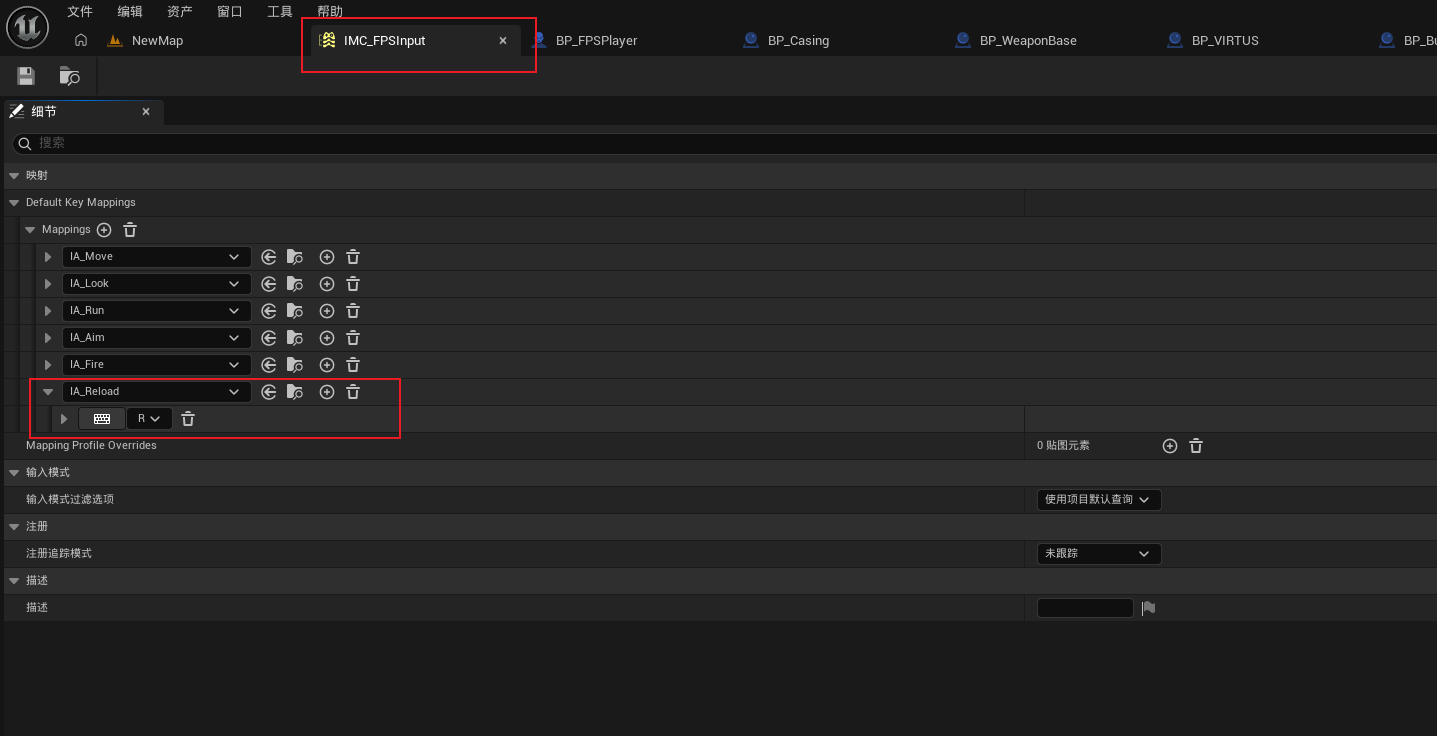1437x736 pixels.
Task: Expand the IA_Fire mapping row
Action: pyautogui.click(x=47, y=365)
